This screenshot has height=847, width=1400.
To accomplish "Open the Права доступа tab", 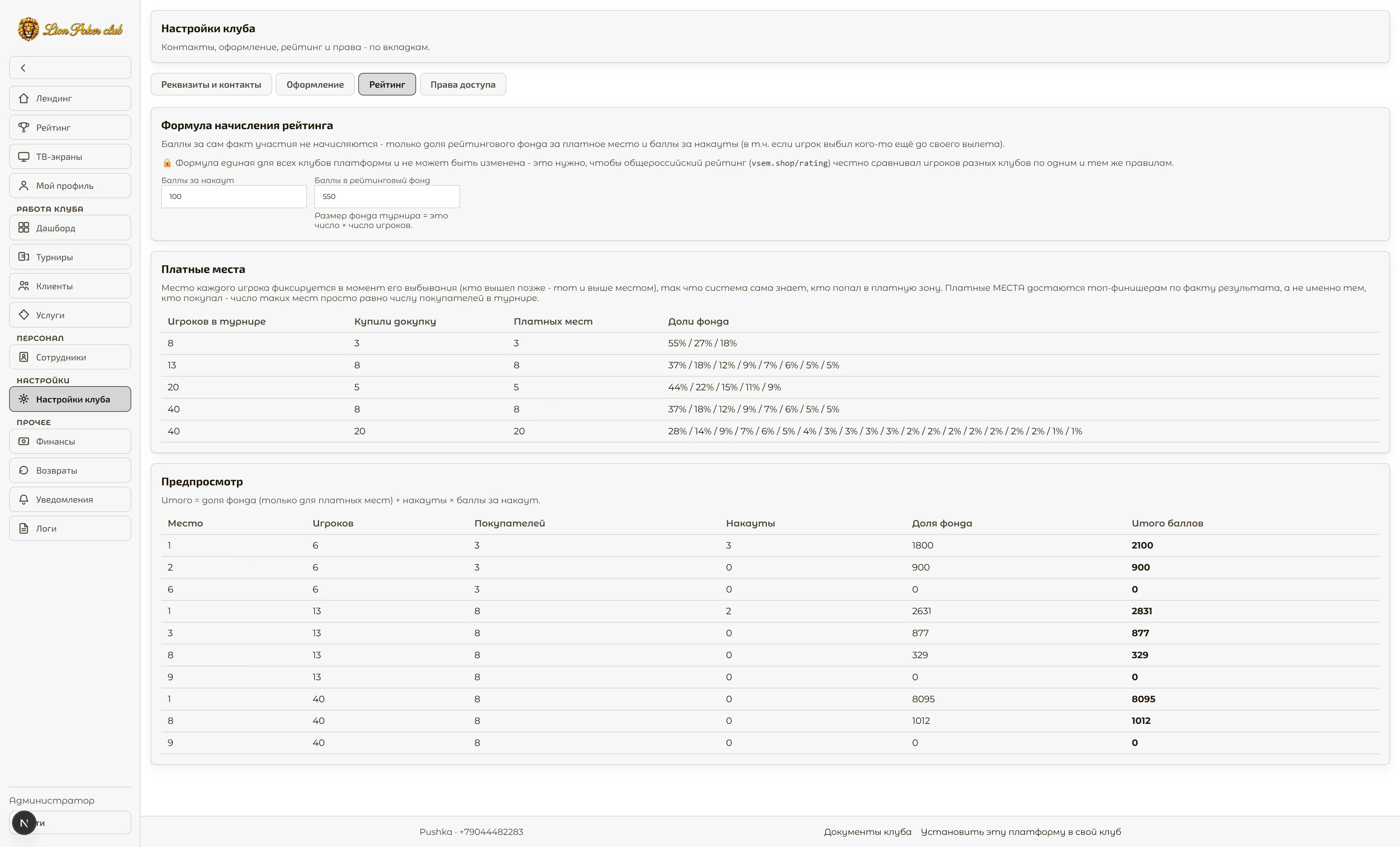I will pyautogui.click(x=463, y=85).
